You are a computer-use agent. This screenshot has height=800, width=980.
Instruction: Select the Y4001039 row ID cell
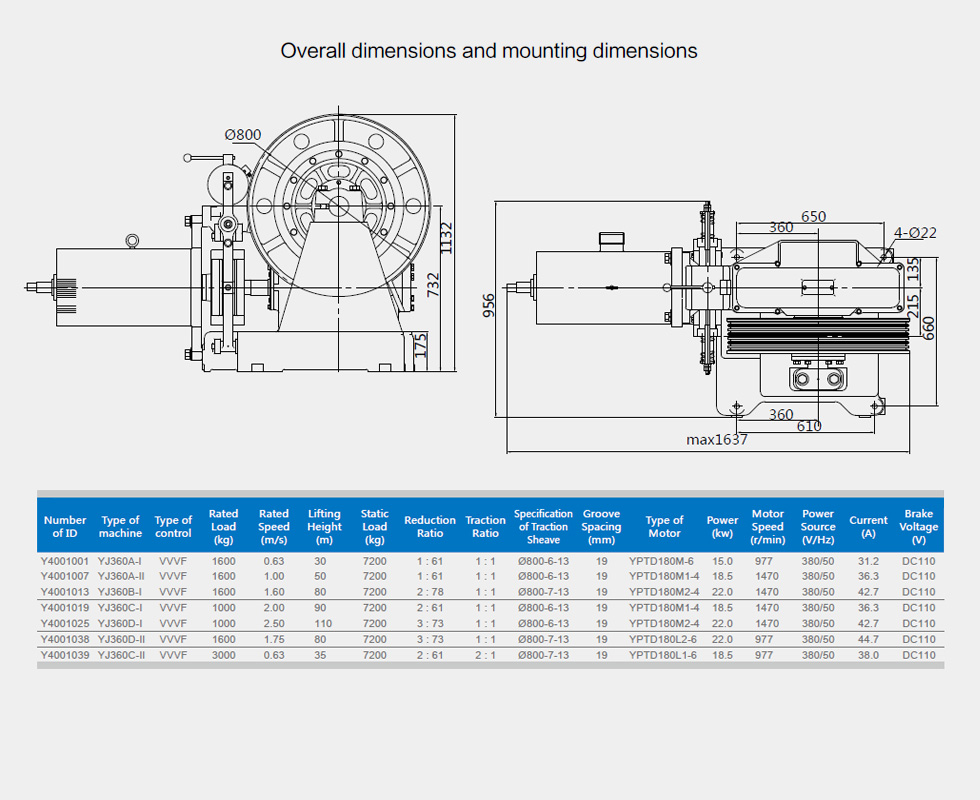click(x=65, y=655)
